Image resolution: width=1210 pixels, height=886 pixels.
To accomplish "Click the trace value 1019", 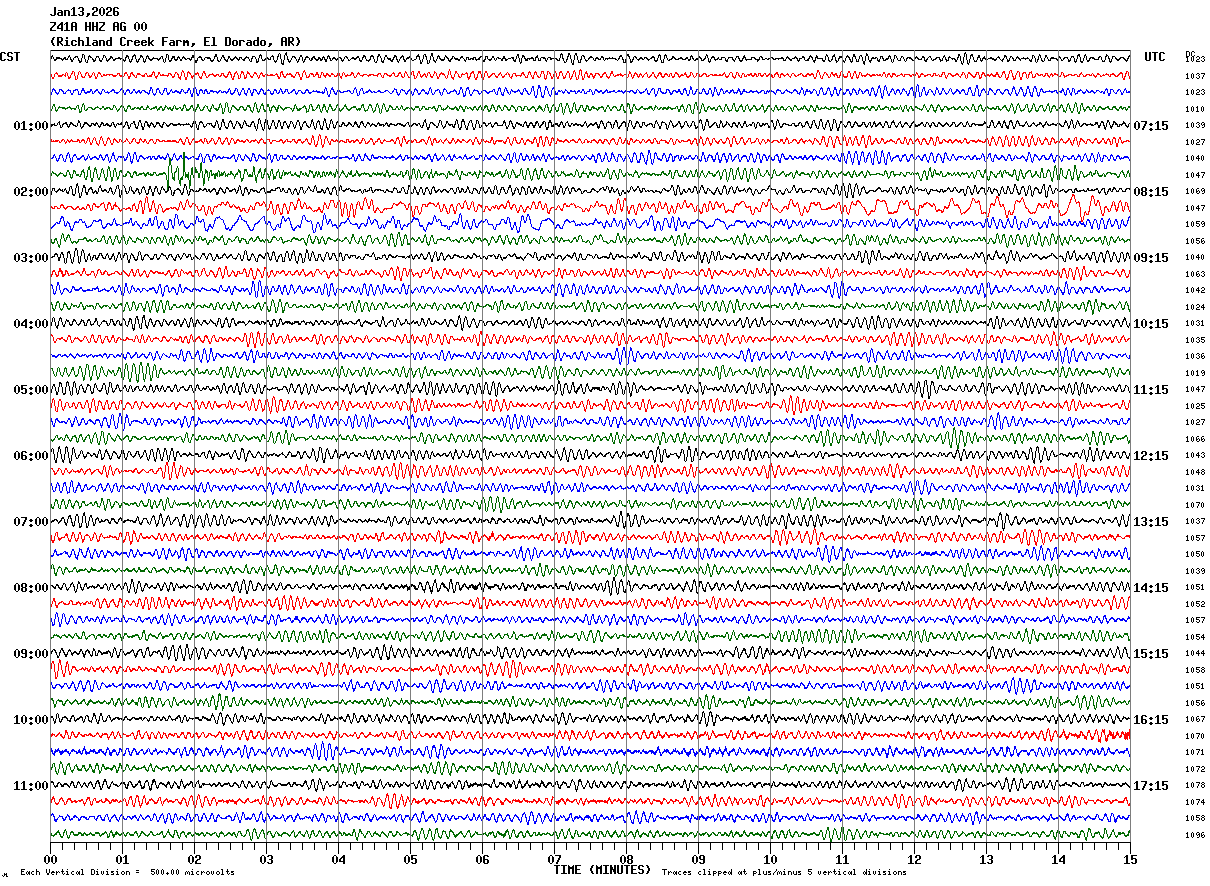I will [x=1195, y=373].
